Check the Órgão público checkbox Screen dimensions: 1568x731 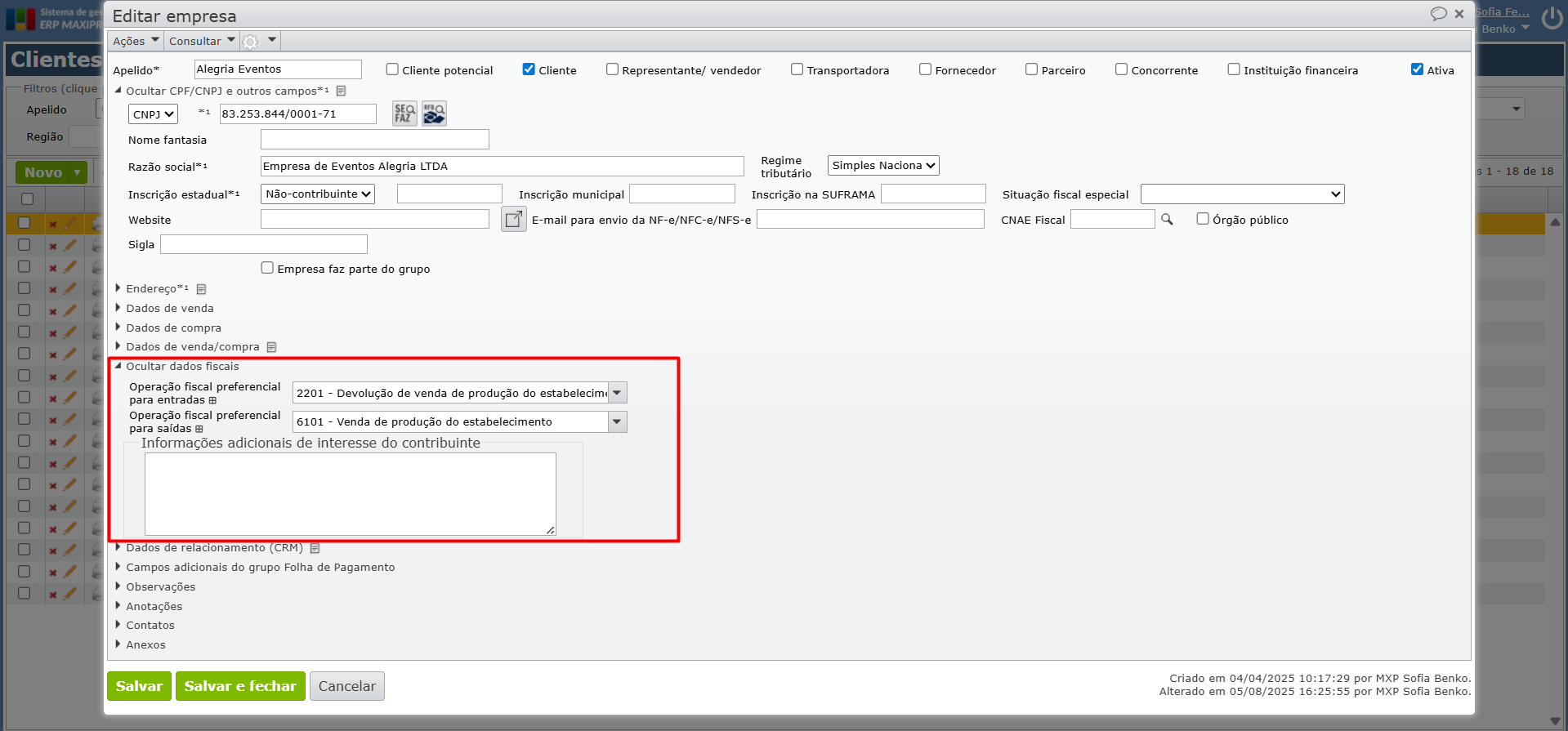(1203, 219)
